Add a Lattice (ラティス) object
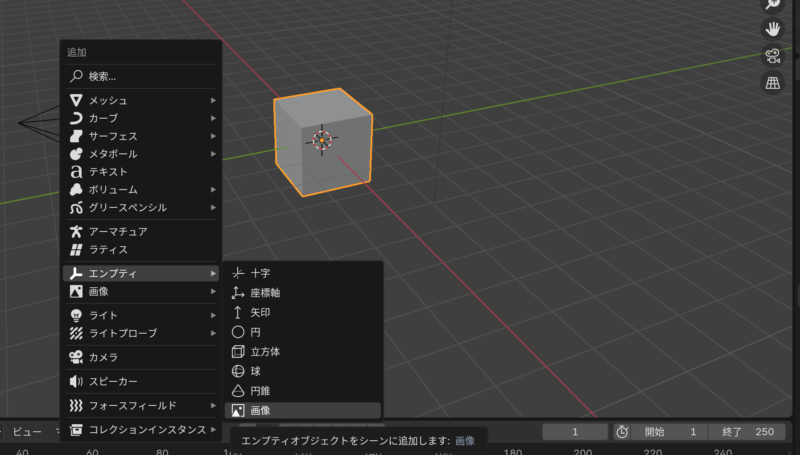800x455 pixels. point(141,249)
